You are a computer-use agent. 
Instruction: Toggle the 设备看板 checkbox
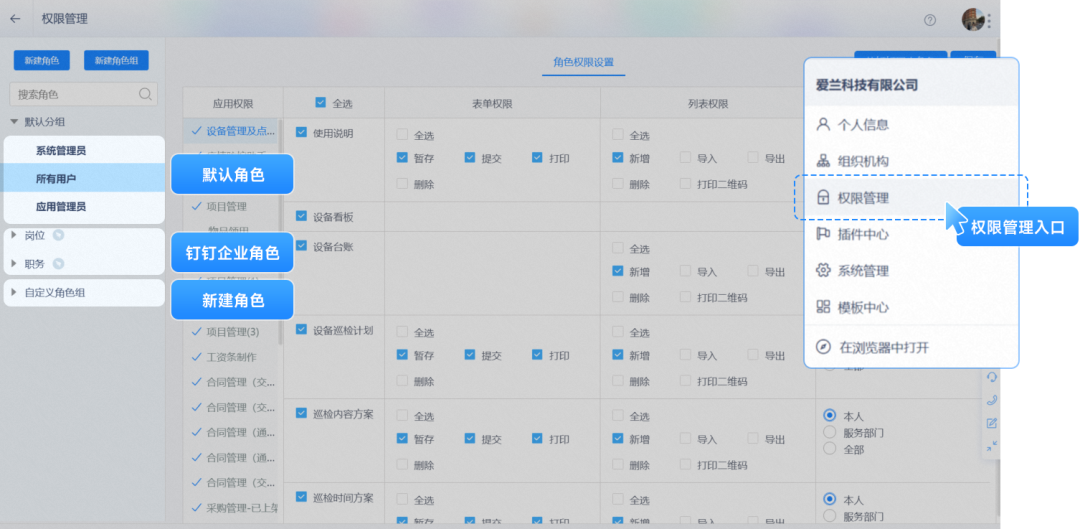tap(302, 216)
